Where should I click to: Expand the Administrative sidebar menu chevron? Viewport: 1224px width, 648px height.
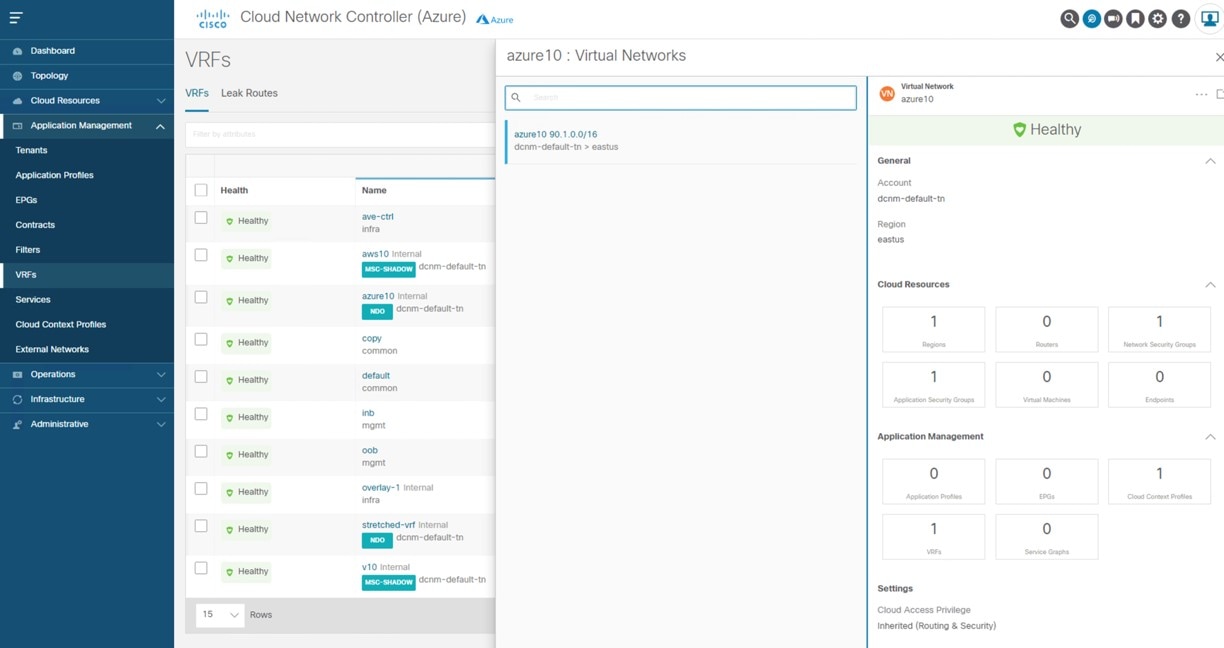pyautogui.click(x=161, y=425)
